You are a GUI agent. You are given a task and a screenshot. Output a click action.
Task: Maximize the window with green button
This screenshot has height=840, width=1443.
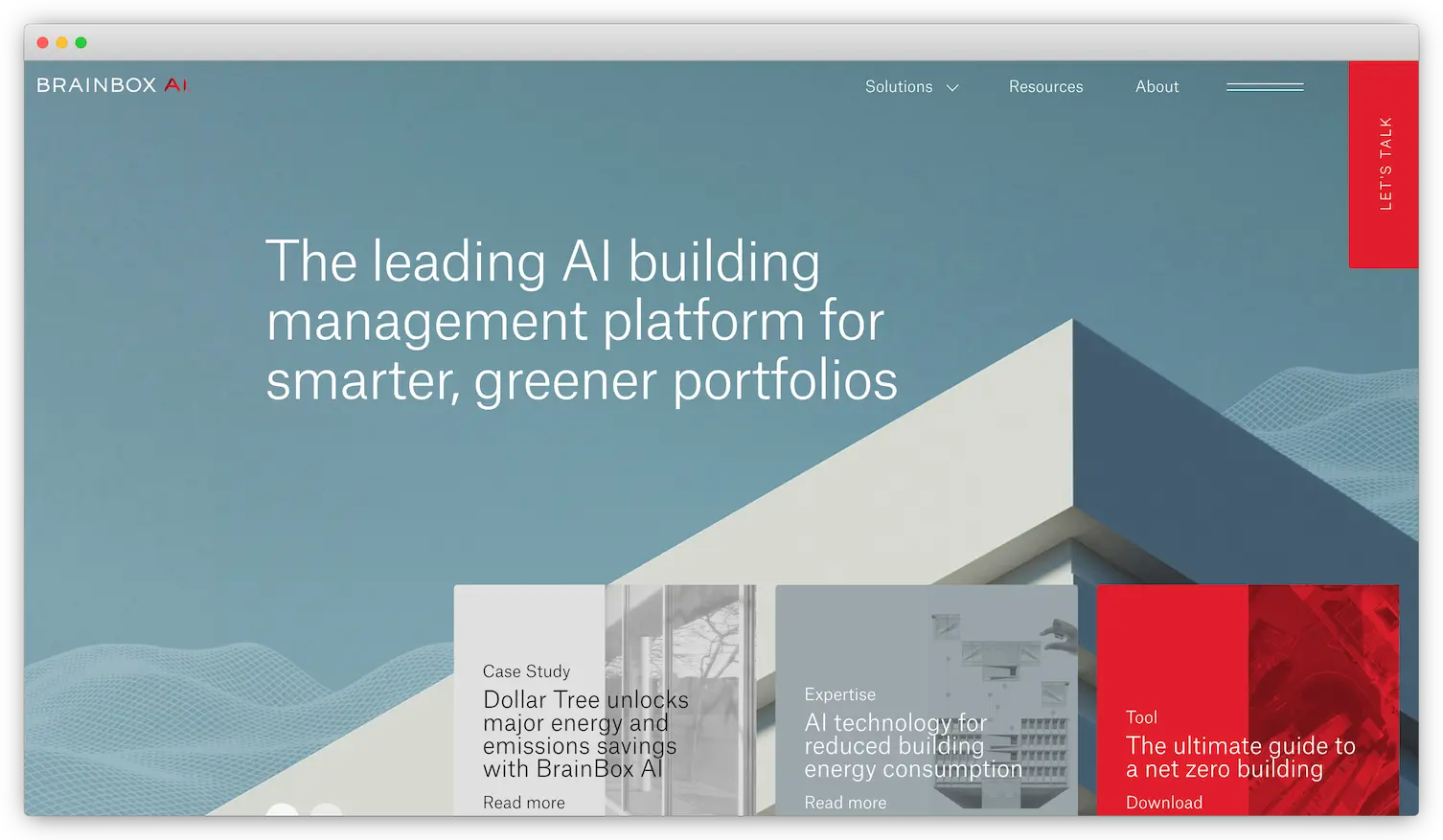tap(80, 42)
